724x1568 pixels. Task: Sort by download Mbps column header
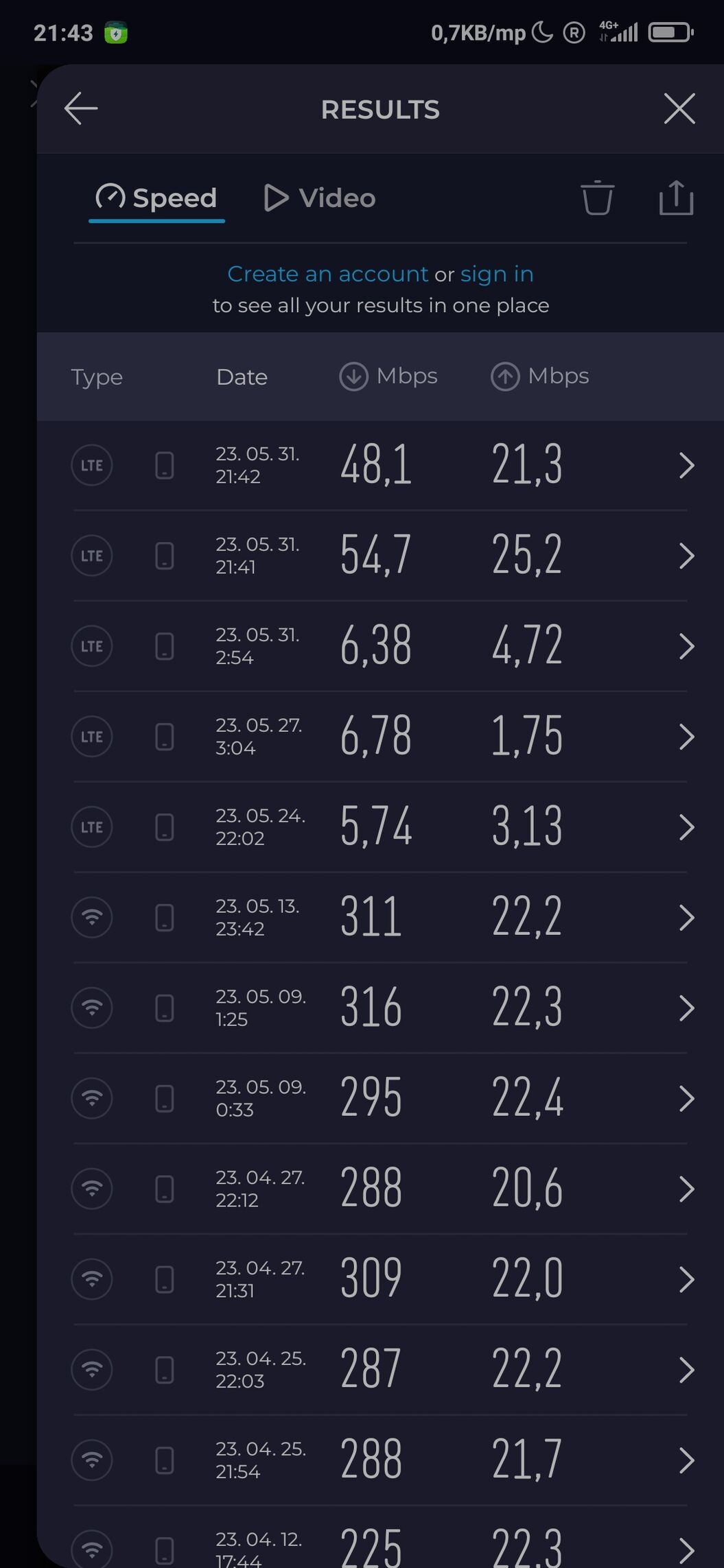(388, 377)
